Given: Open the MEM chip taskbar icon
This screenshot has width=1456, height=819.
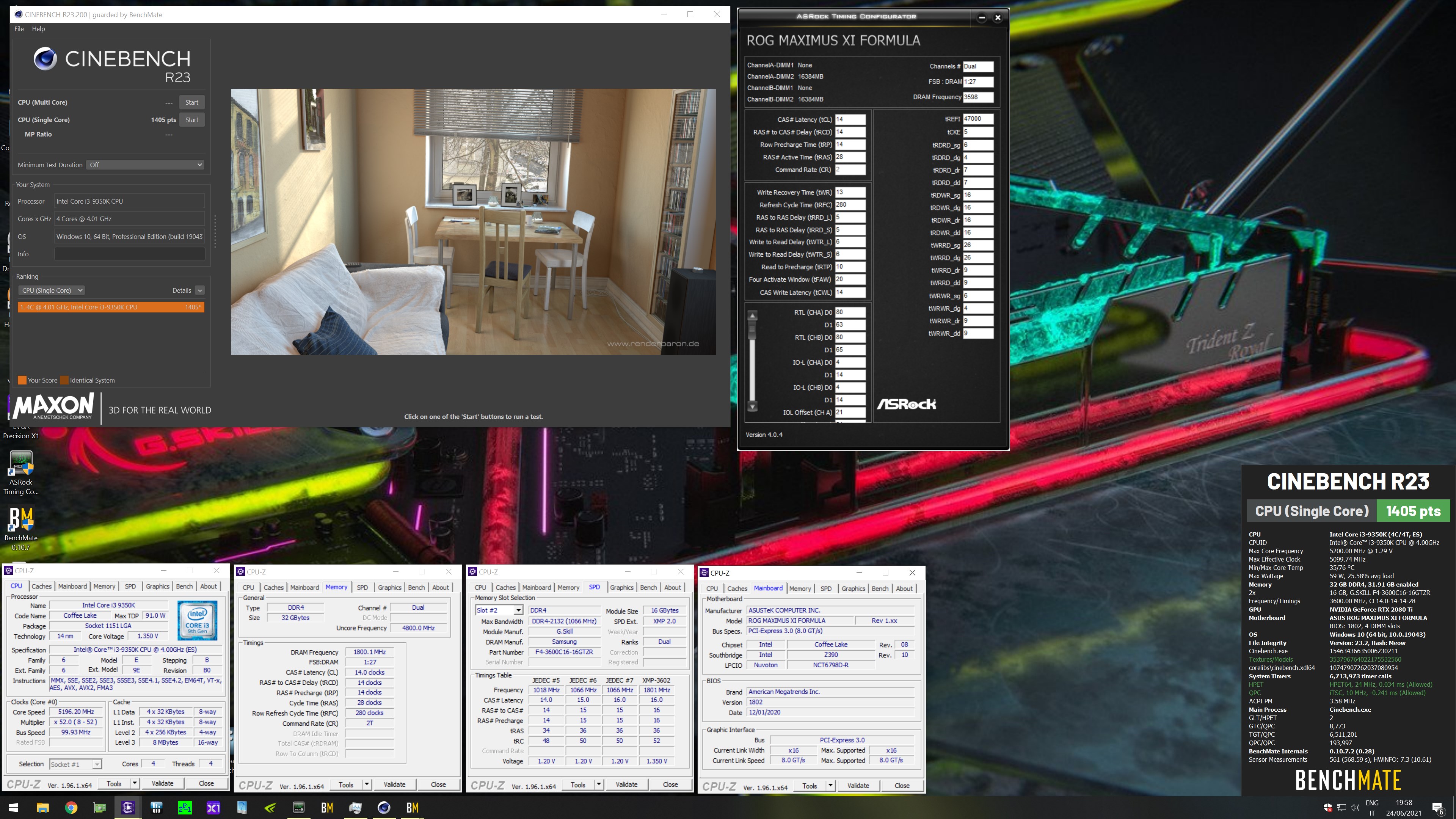Looking at the screenshot, I should coord(298,808).
